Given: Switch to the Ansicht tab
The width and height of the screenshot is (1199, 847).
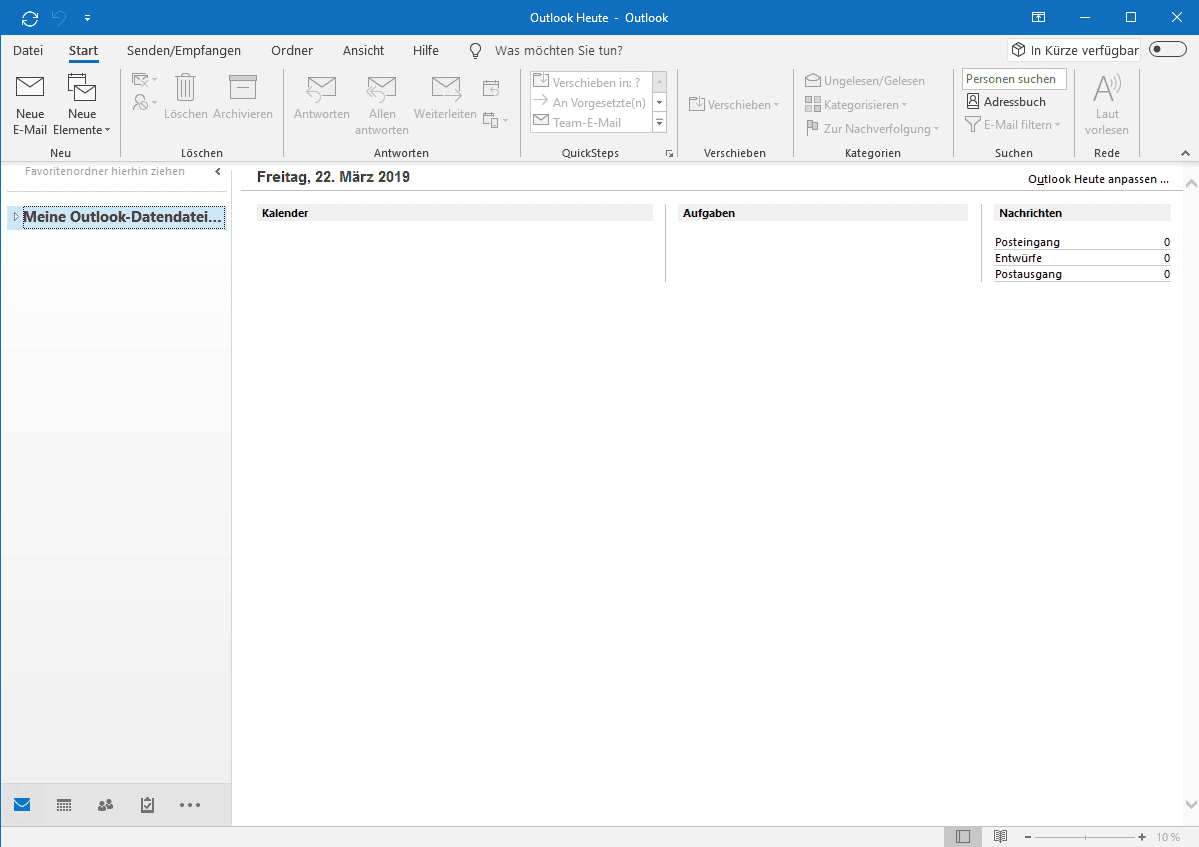Looking at the screenshot, I should (363, 50).
